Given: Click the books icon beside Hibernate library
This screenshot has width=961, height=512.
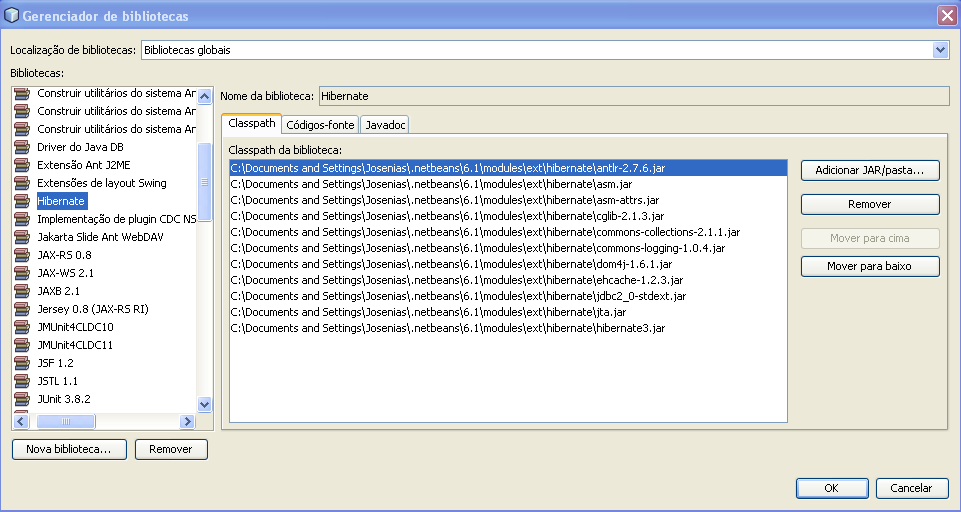Looking at the screenshot, I should (x=22, y=201).
